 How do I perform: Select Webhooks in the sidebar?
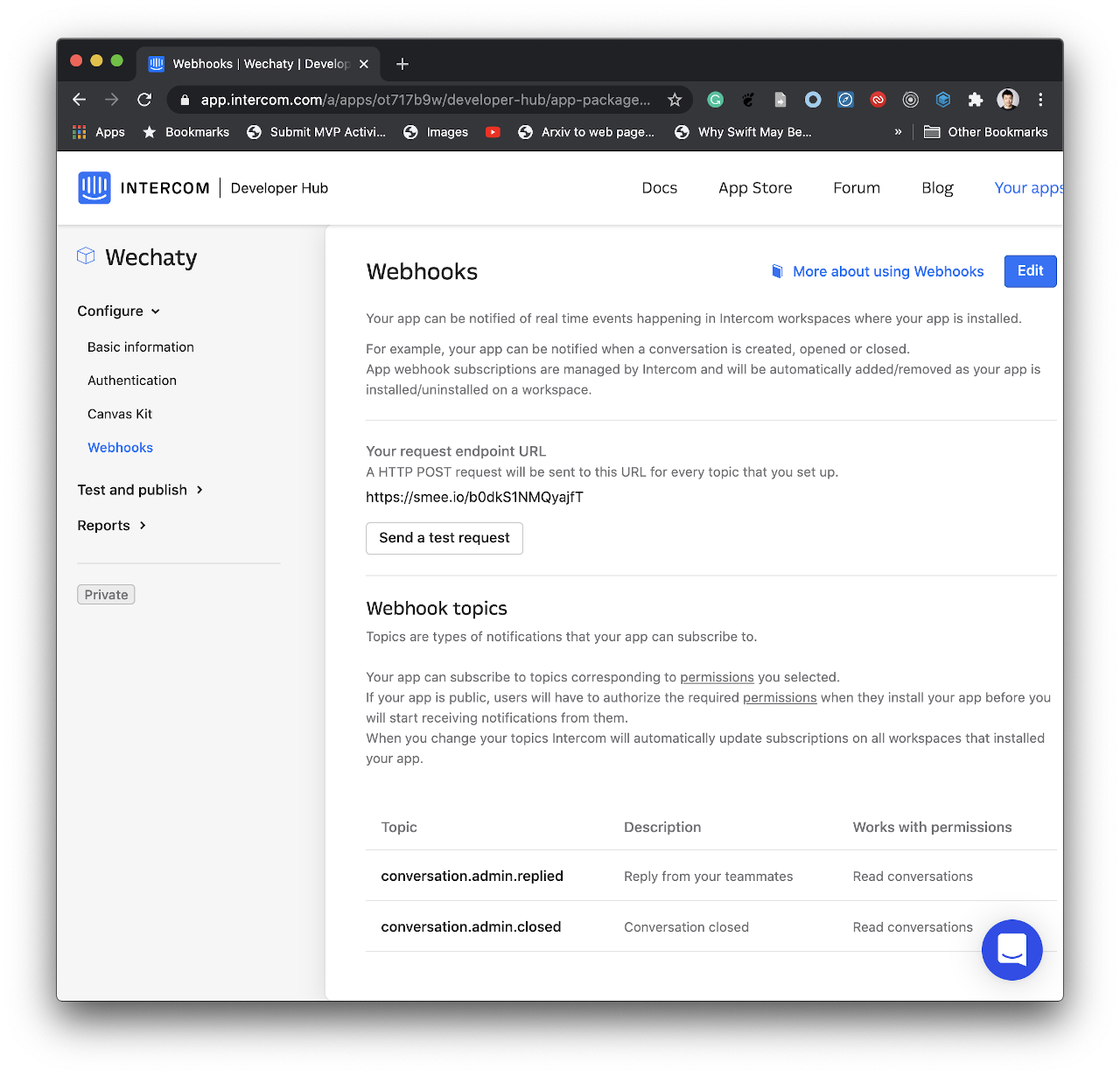coord(121,448)
